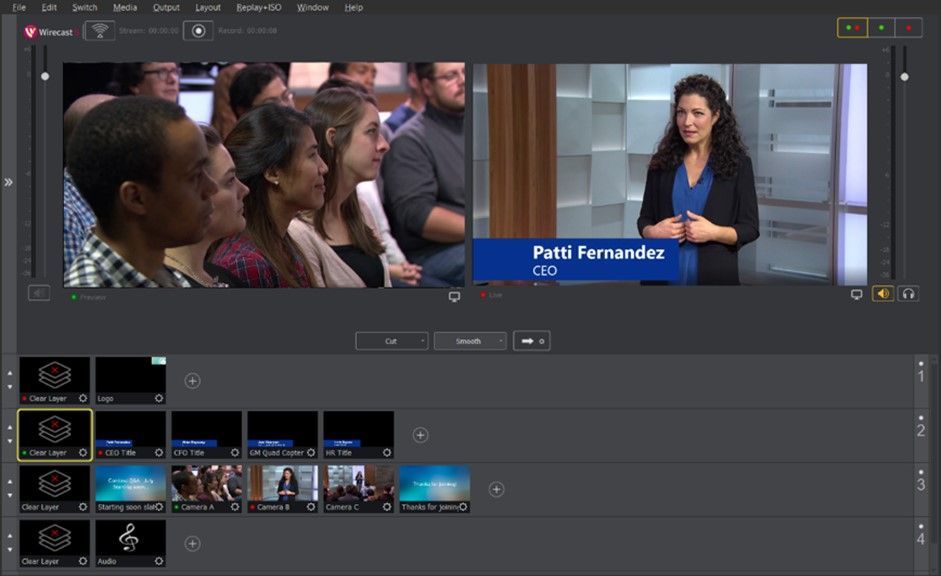941x576 pixels.
Task: Click the monitor icon under the Preview window
Action: click(454, 295)
